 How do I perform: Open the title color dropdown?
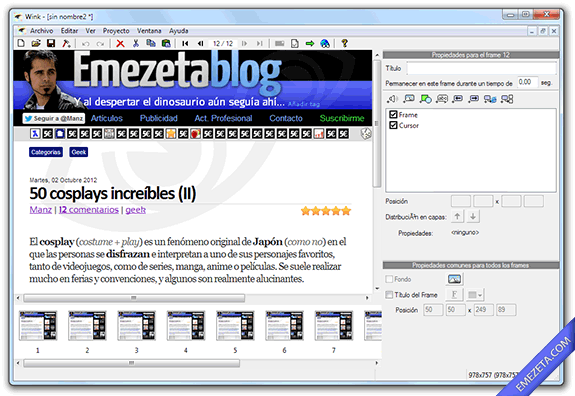pyautogui.click(x=475, y=294)
